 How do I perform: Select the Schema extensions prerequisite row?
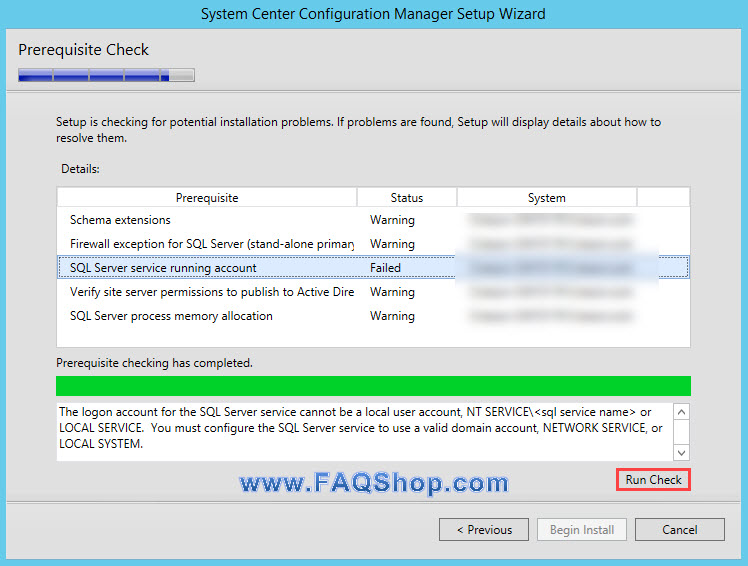click(x=120, y=220)
